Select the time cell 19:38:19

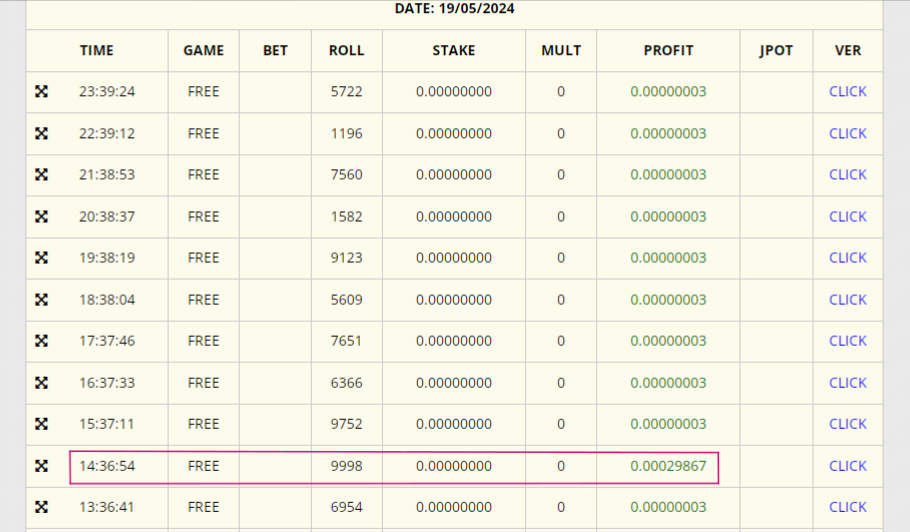point(107,258)
